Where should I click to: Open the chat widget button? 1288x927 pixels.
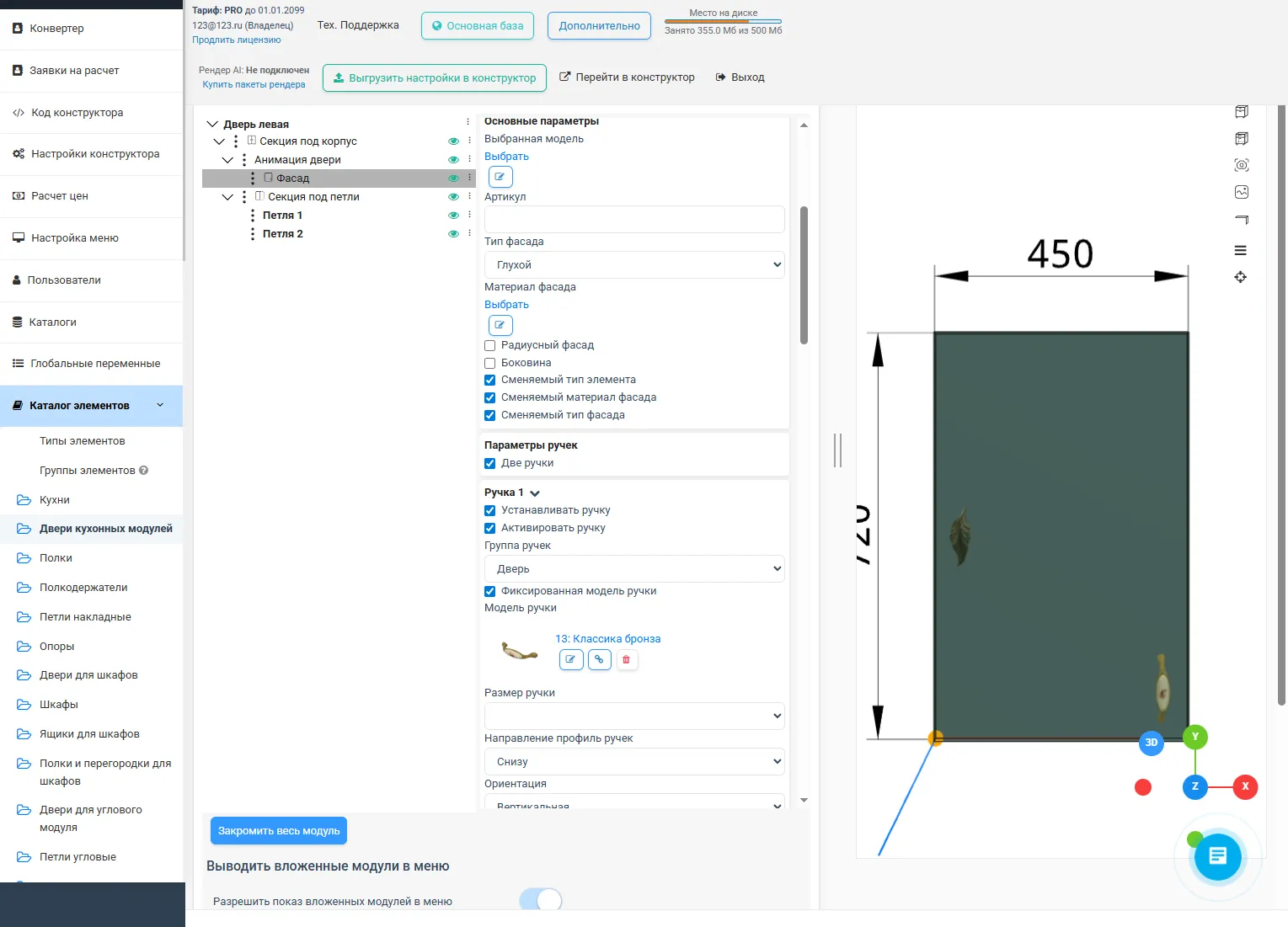point(1217,856)
